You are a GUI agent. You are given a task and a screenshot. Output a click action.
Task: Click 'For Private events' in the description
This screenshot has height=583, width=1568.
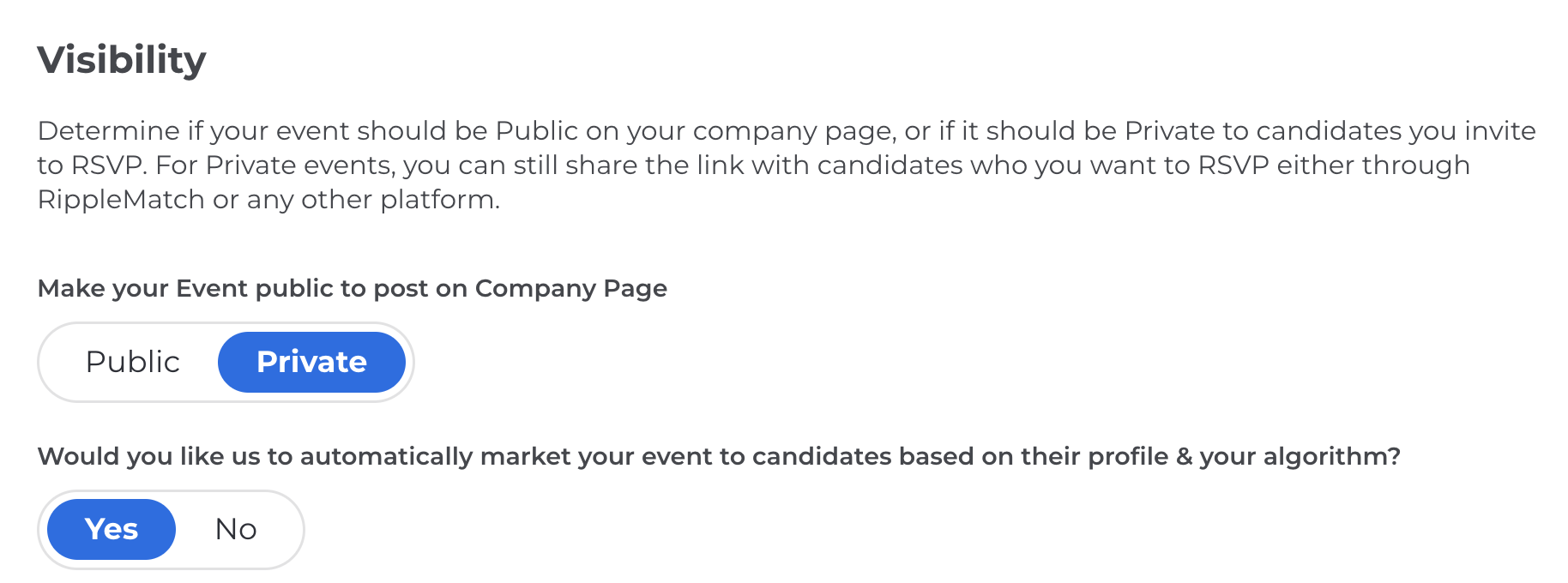tap(274, 165)
